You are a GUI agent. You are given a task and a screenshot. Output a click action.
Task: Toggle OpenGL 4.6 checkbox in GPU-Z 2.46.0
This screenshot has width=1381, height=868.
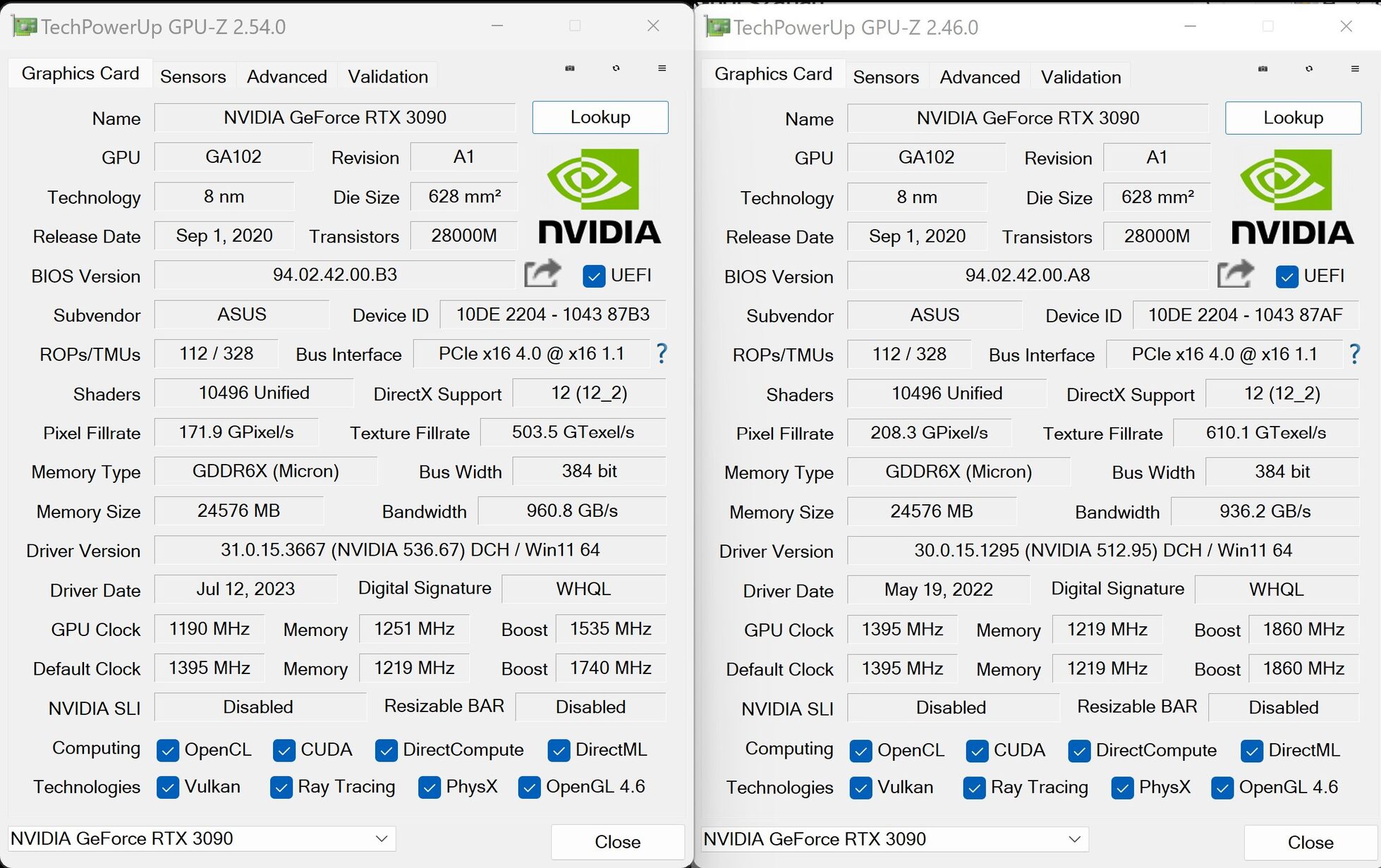pyautogui.click(x=1222, y=788)
